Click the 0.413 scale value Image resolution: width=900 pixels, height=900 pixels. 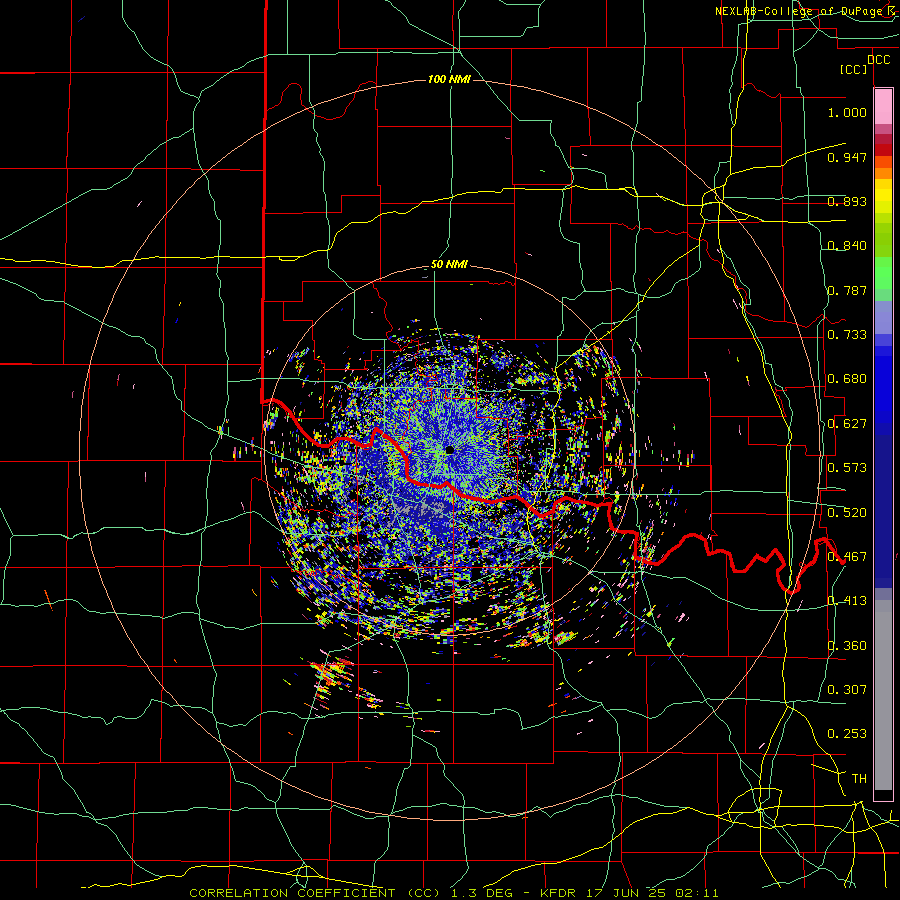pyautogui.click(x=847, y=601)
